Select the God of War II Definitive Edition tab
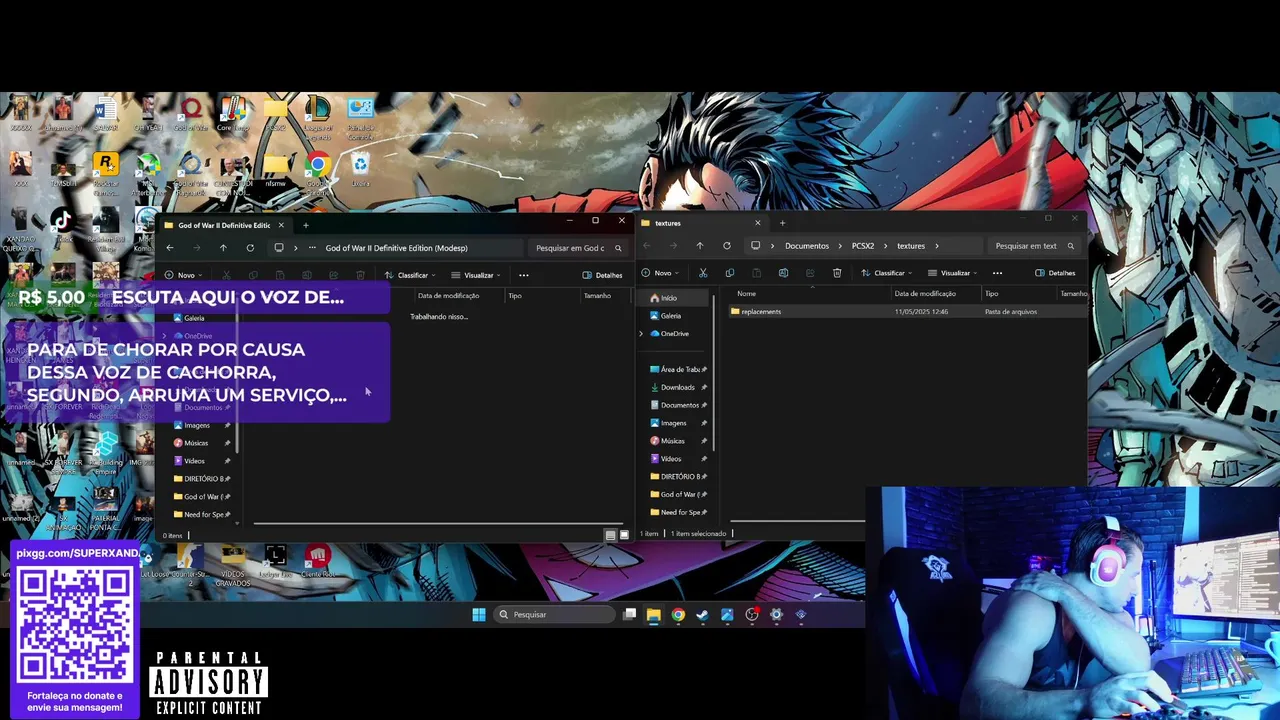The width and height of the screenshot is (1280, 720). point(224,225)
